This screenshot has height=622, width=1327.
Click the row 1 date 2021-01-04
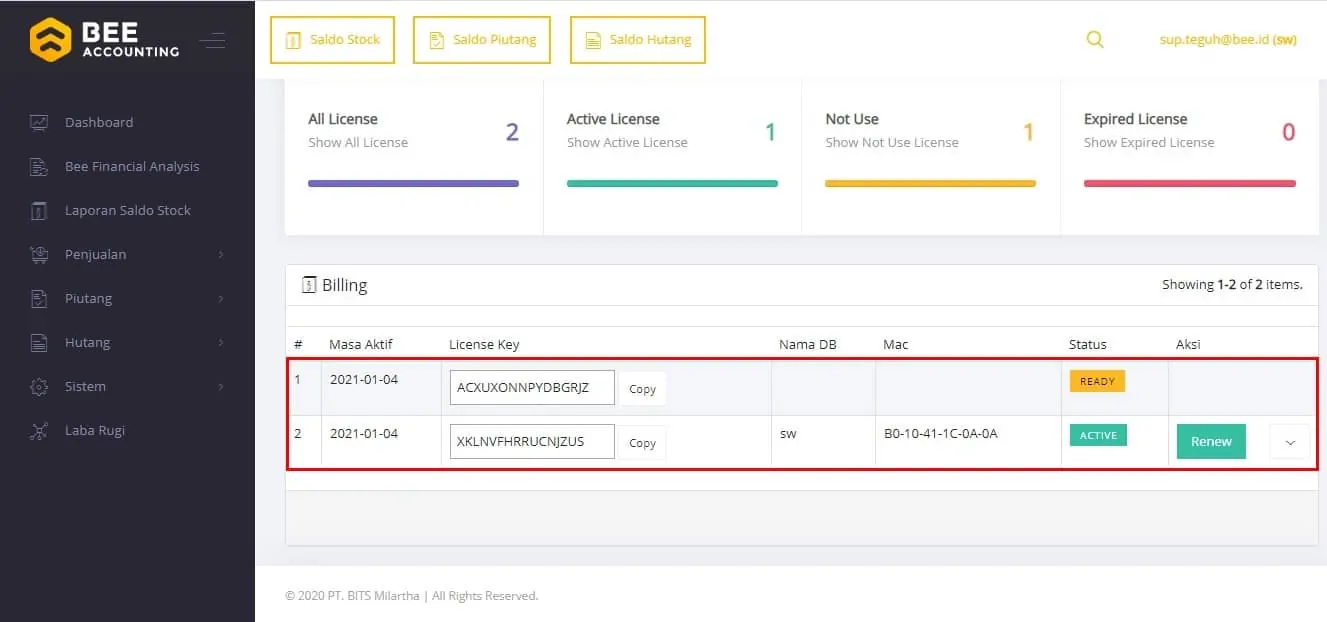(x=364, y=380)
